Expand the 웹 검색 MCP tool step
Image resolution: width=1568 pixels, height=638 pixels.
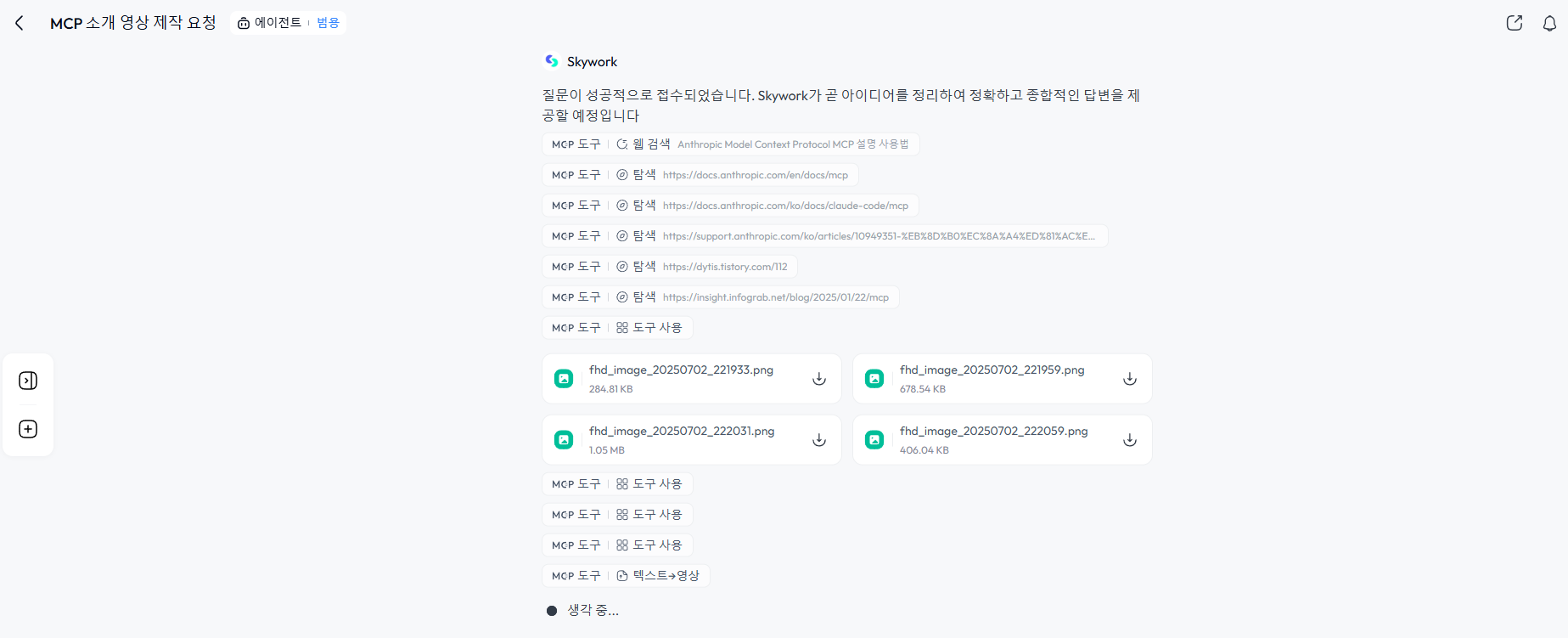(731, 144)
